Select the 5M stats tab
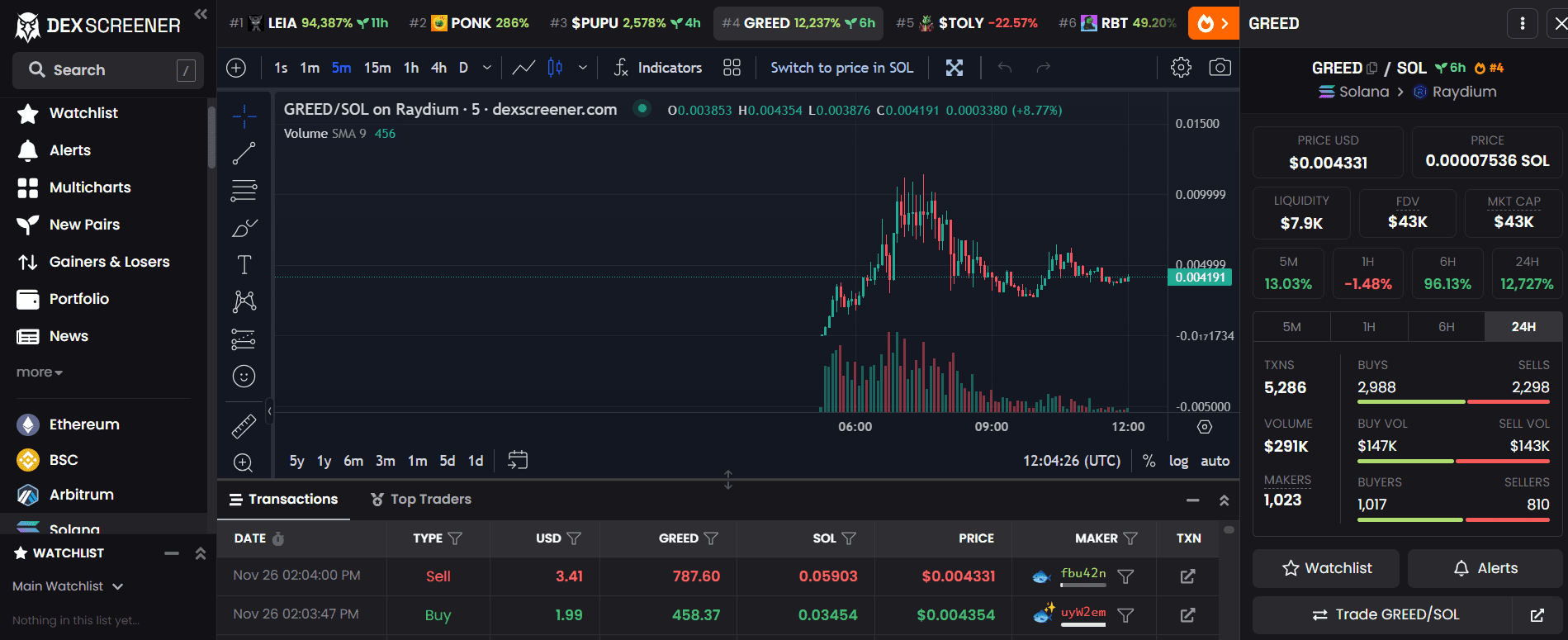The height and width of the screenshot is (640, 1568). (x=1291, y=327)
